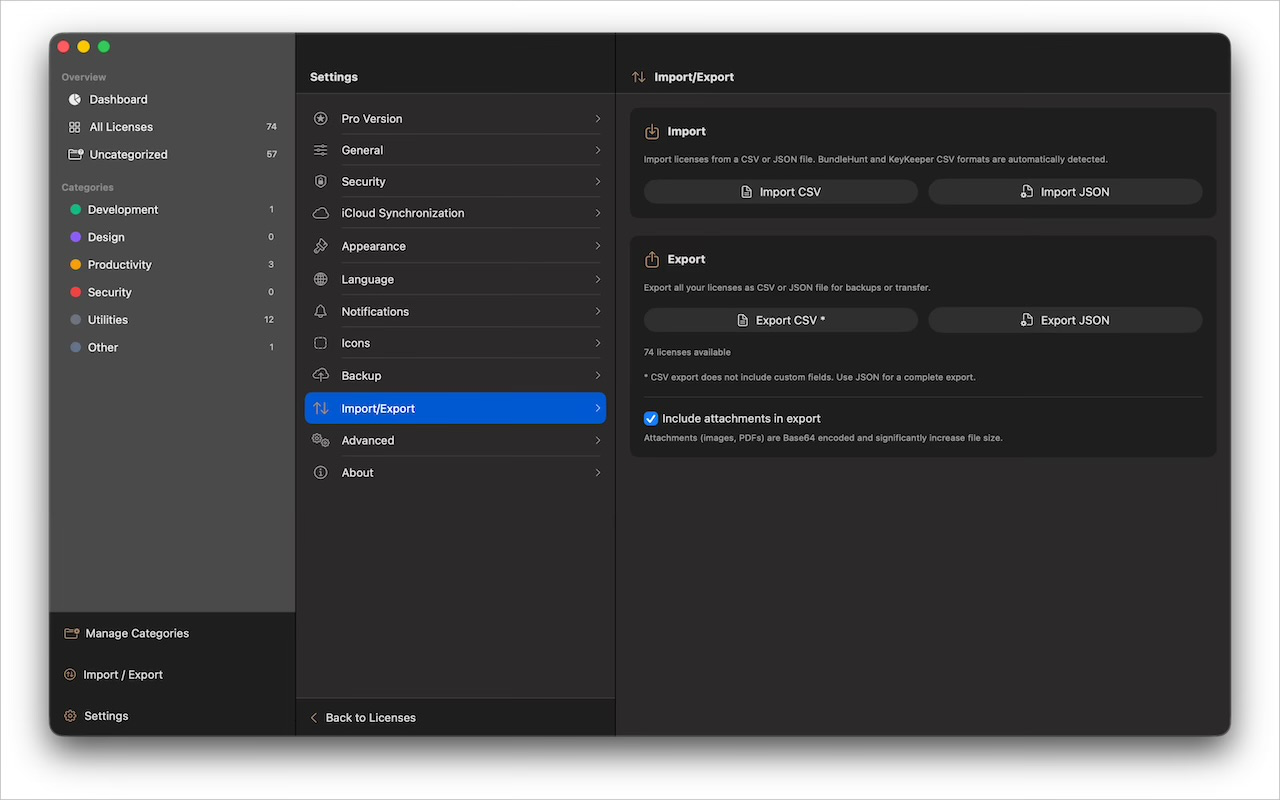This screenshot has height=800, width=1280.
Task: Click the Uncategorized folder icon
Action: (75, 154)
